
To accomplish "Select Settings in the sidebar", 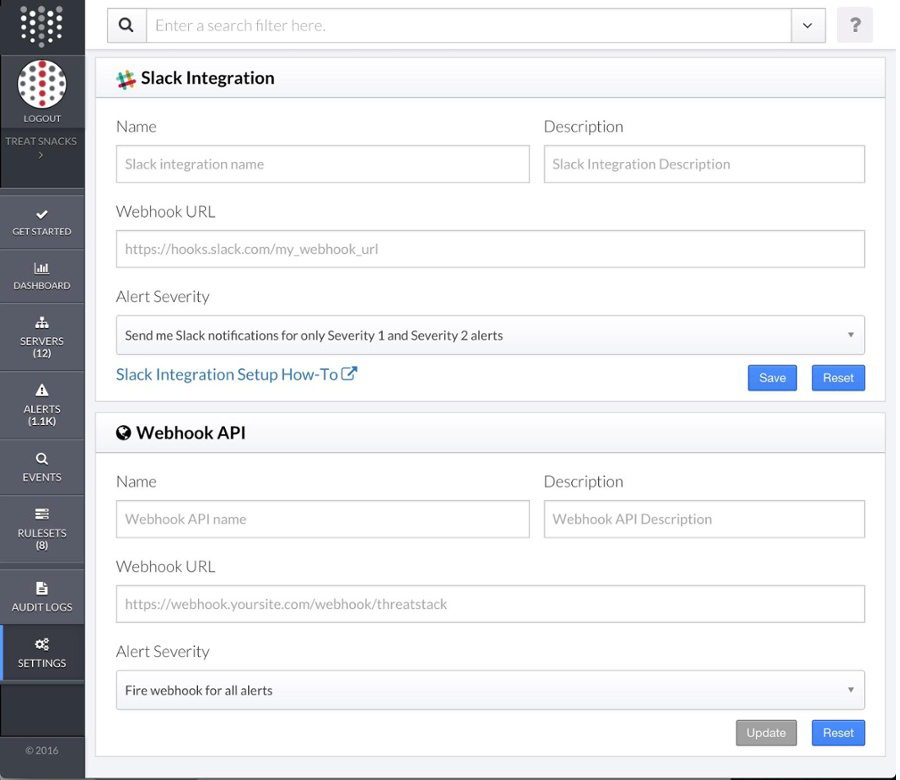I will (42, 653).
